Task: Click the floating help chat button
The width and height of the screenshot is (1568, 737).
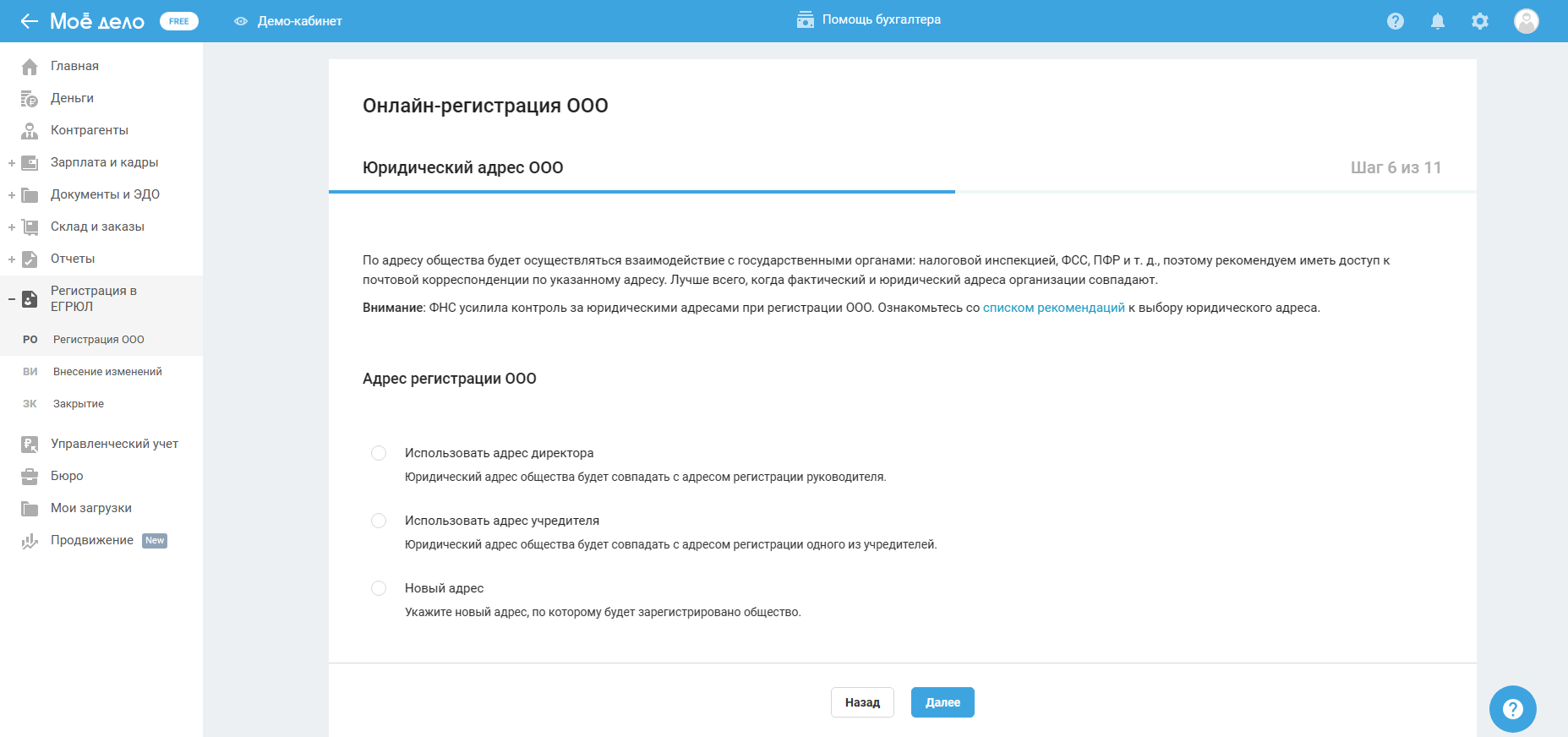Action: click(1512, 708)
